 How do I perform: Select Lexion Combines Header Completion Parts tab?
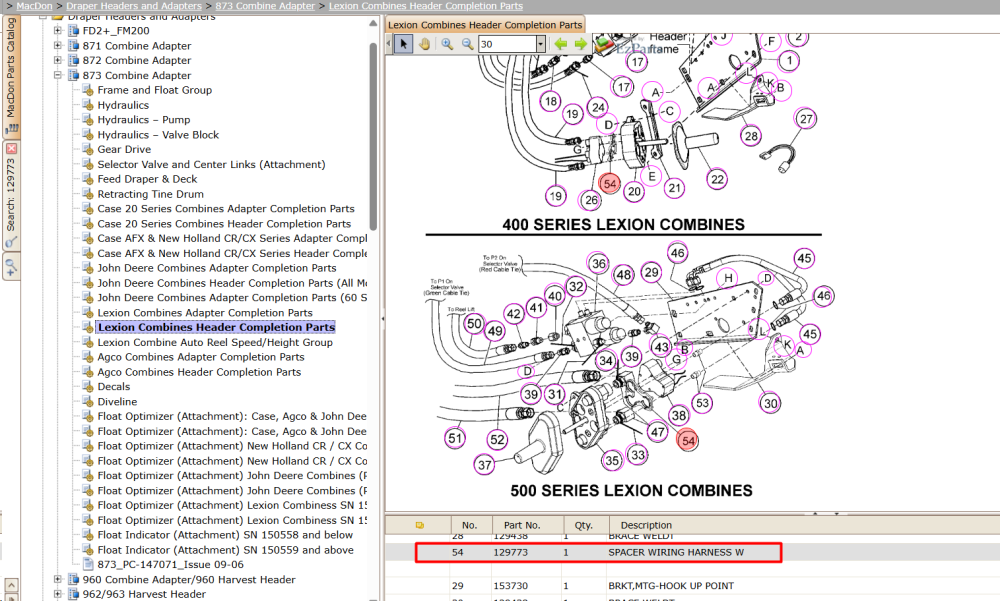485,25
